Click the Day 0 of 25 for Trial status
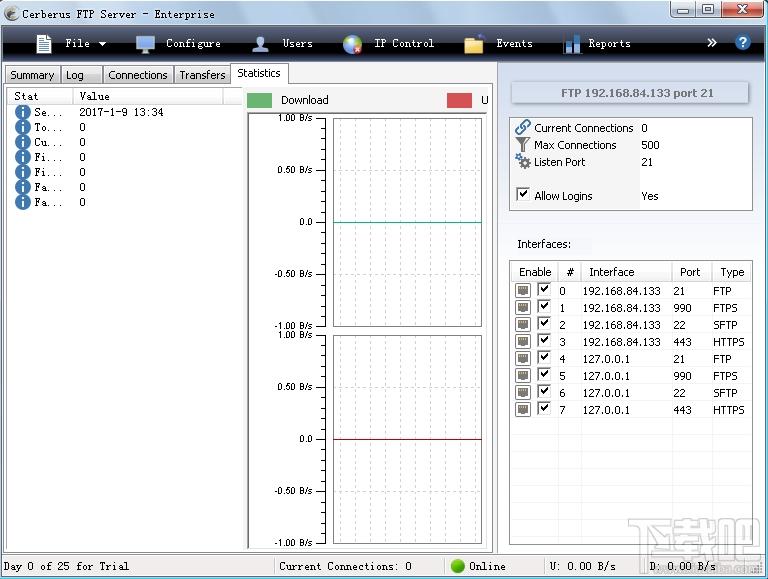 [66, 566]
